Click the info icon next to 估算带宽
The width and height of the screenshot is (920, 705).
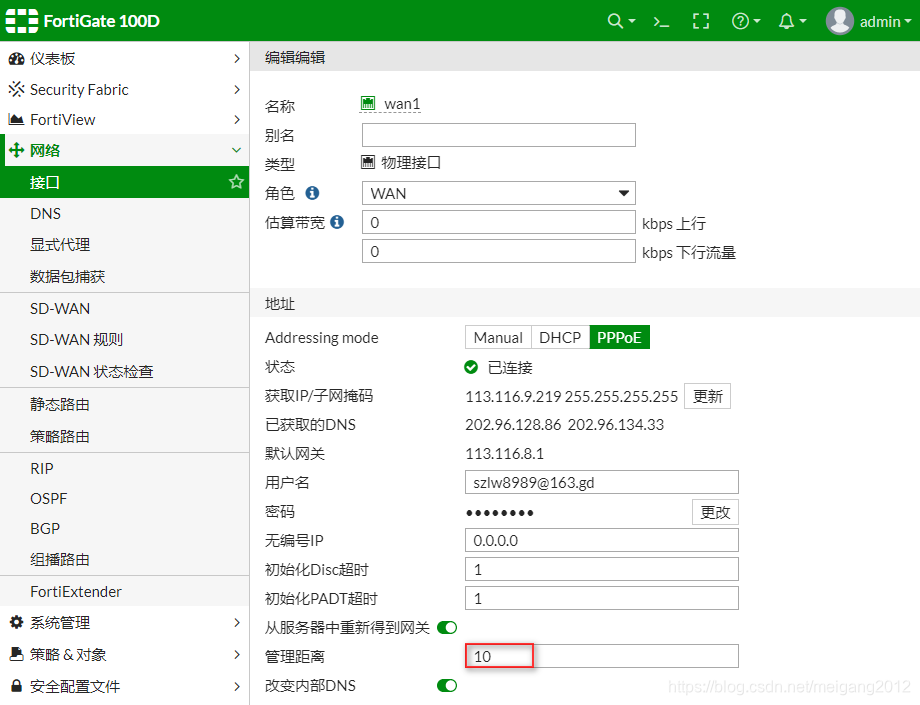coord(337,222)
